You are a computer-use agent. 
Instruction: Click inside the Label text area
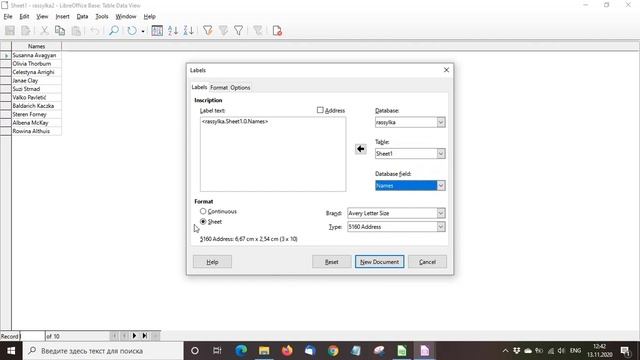pos(273,154)
